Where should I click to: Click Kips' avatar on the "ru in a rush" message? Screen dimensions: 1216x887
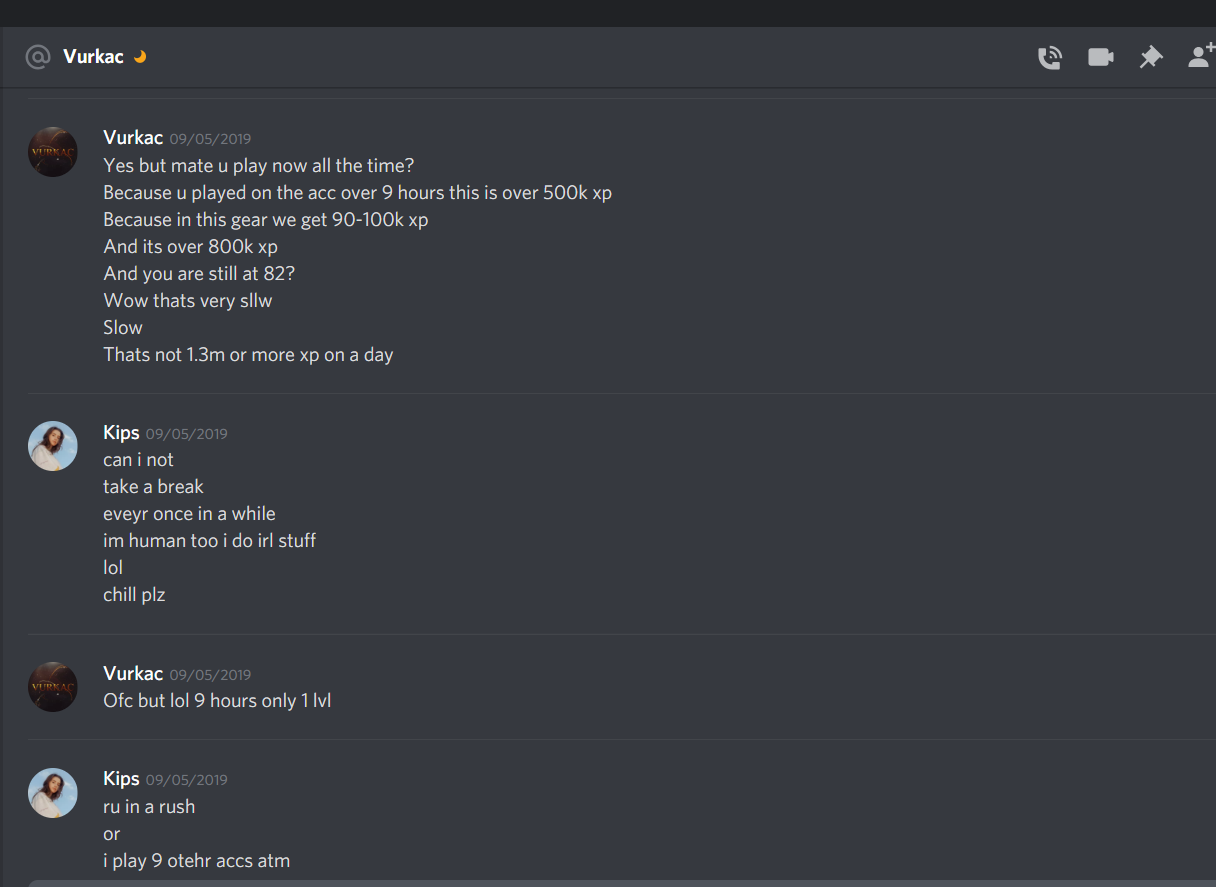53,793
